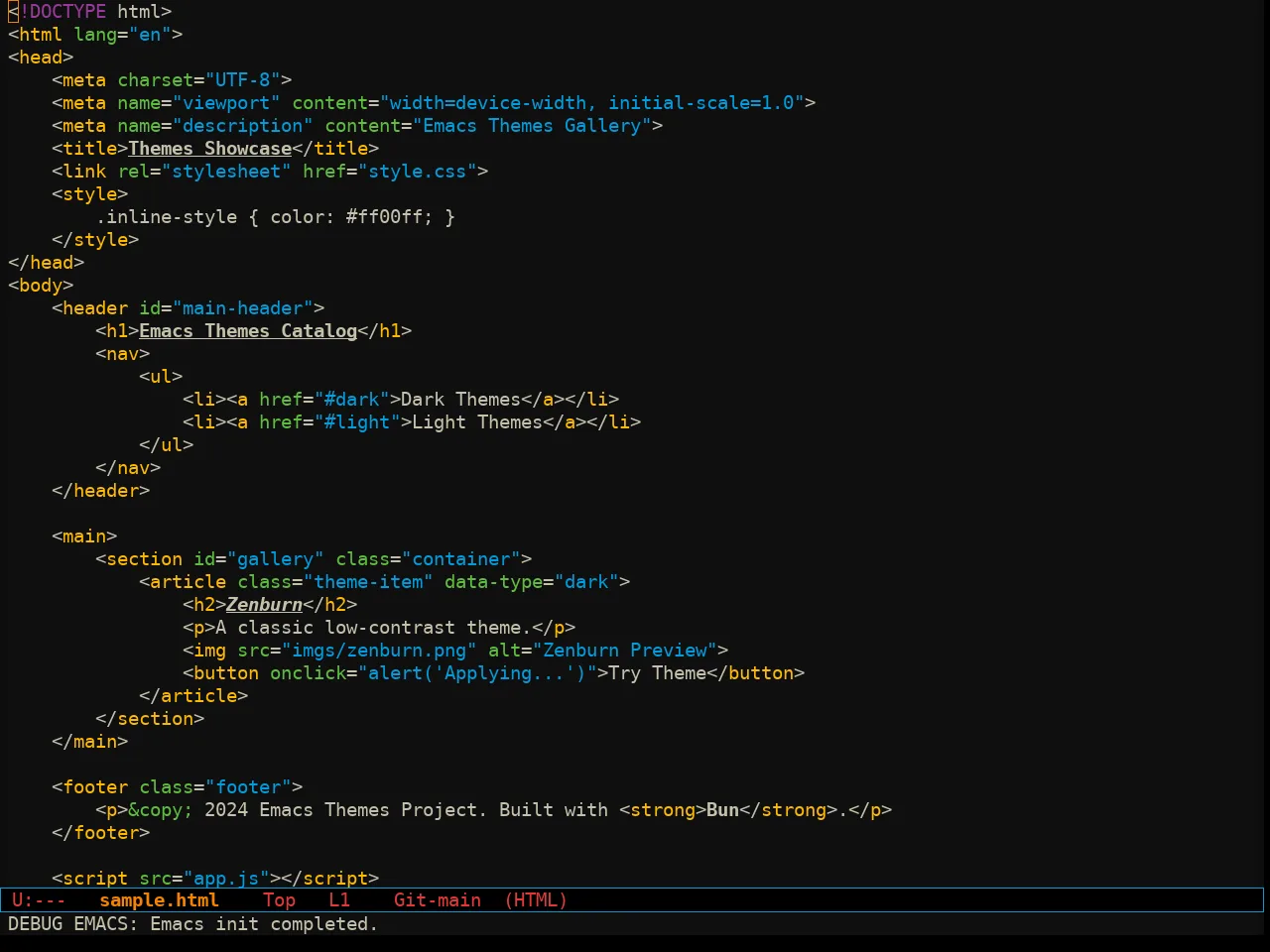Click the "Zenburn Preview" alt value
The image size is (1270, 952).
tap(625, 651)
